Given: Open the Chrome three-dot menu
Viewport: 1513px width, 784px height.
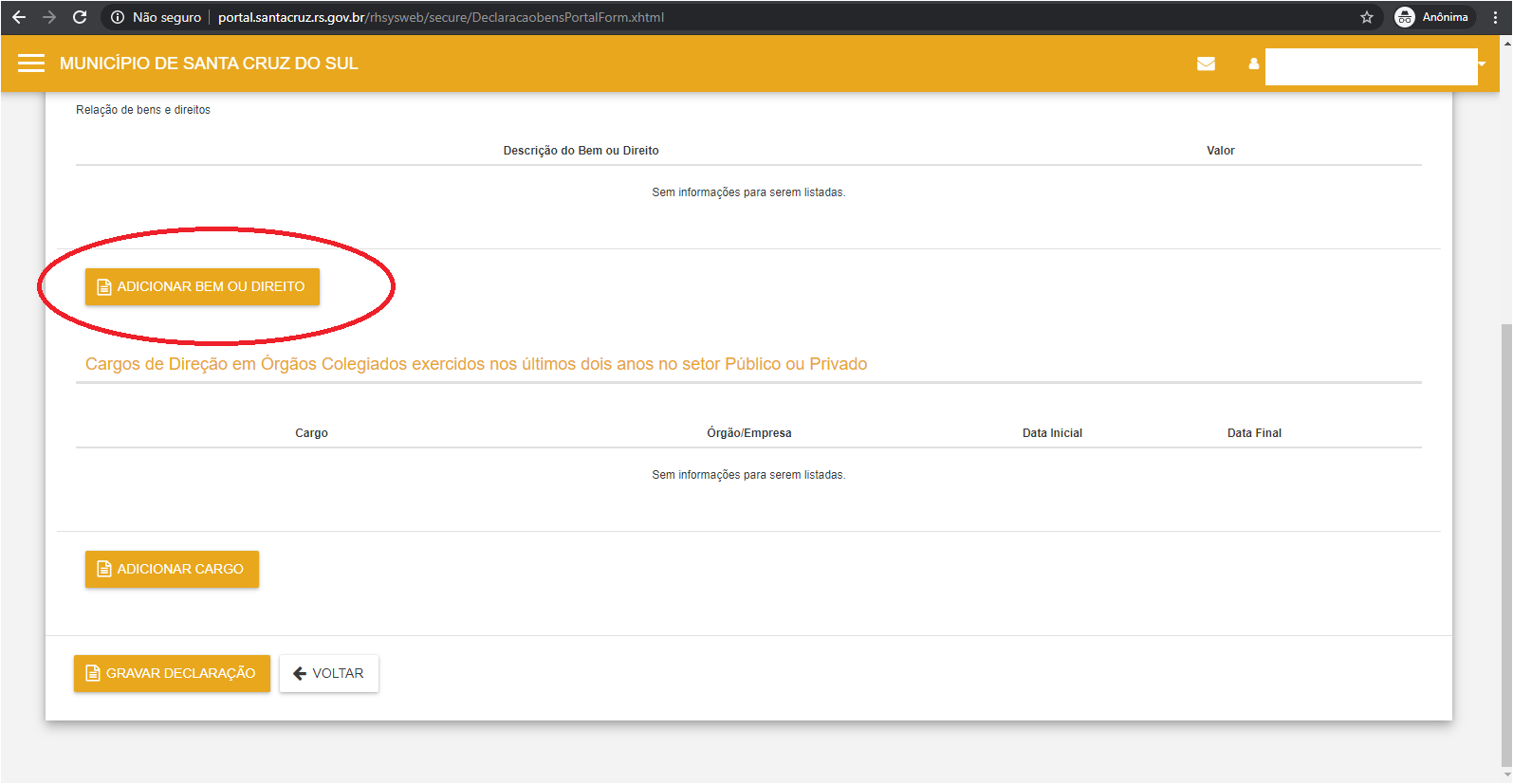Looking at the screenshot, I should 1495,17.
